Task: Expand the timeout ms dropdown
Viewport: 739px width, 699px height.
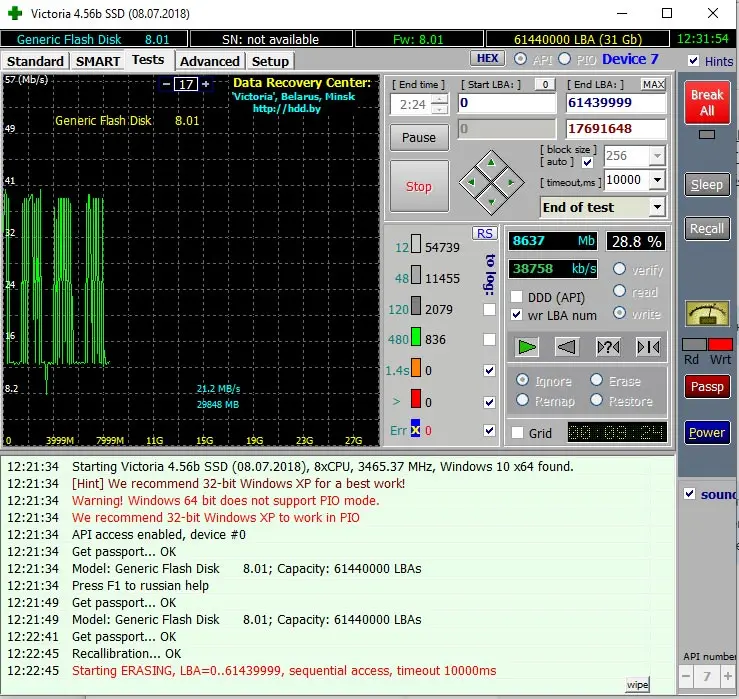Action: [x=656, y=180]
